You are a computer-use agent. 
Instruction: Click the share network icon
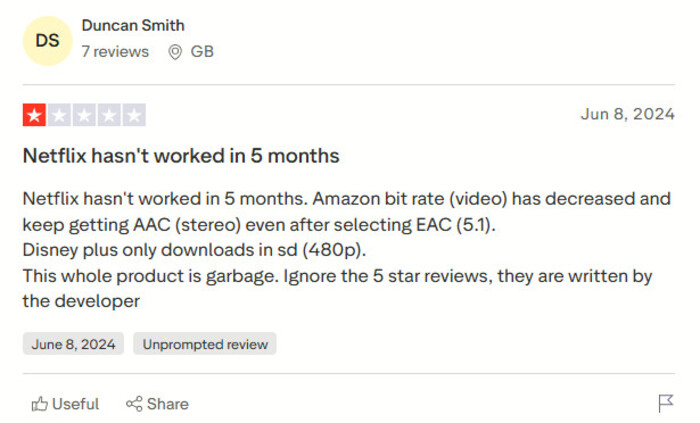pos(134,404)
